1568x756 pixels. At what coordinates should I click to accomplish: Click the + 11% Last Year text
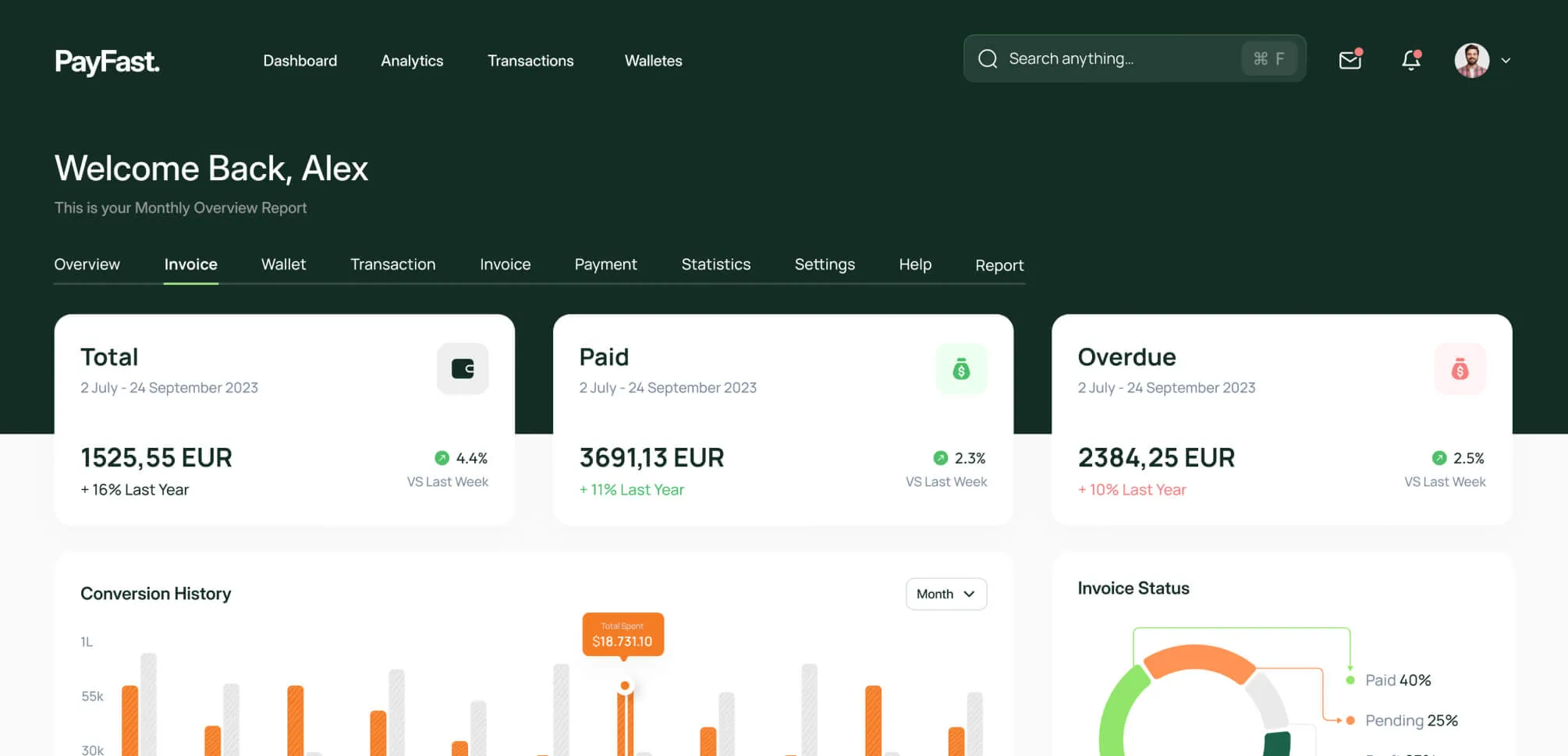click(631, 490)
